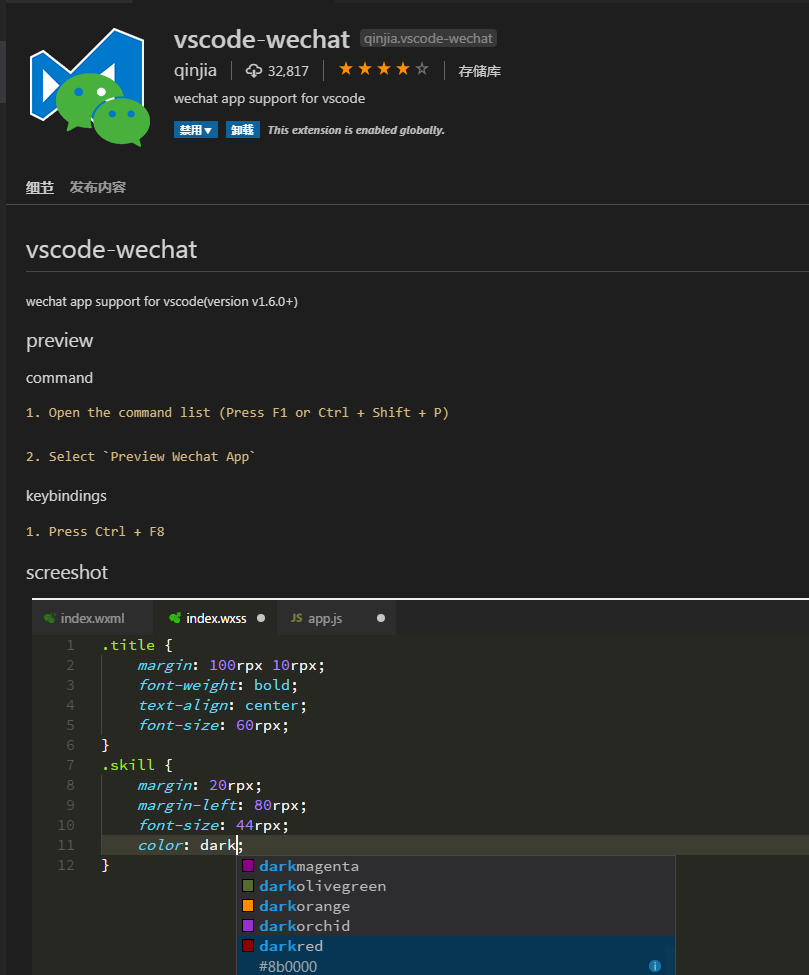Click the 'screeshot' section heading
Screen dimensions: 809x975
67,572
